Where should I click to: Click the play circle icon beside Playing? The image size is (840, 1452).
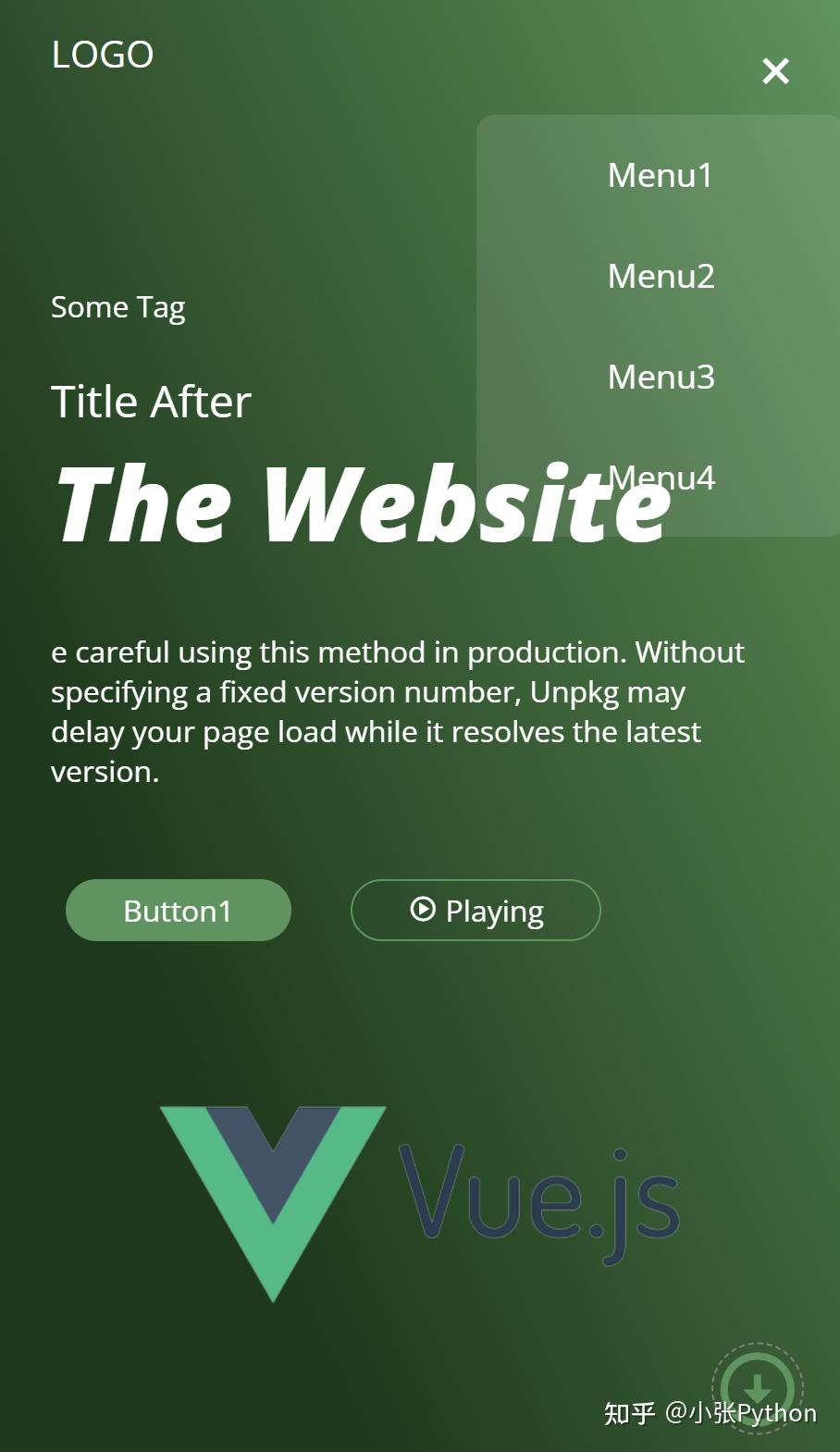point(422,909)
